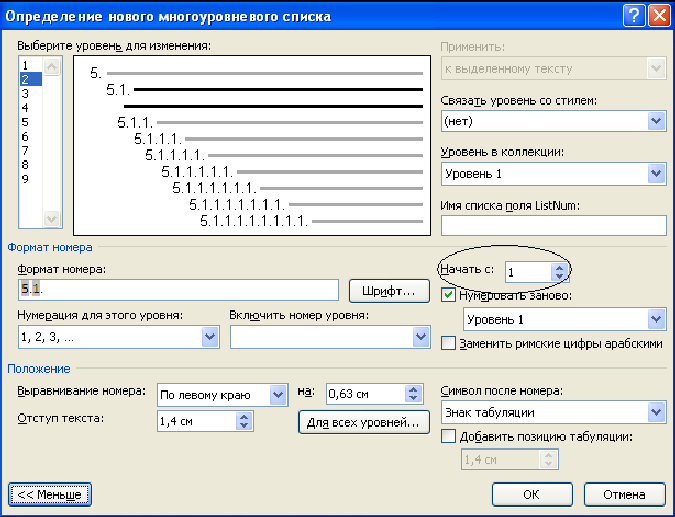675x517 pixels.
Task: Click the Для всех уровней button
Action: (x=364, y=422)
